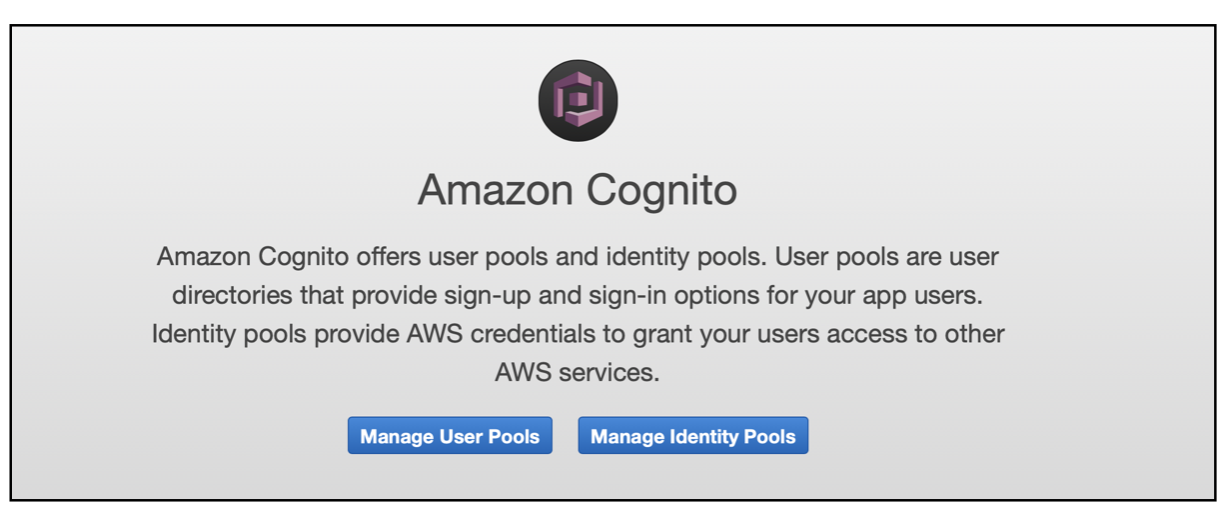Select the first line of the description paragraph

point(577,257)
